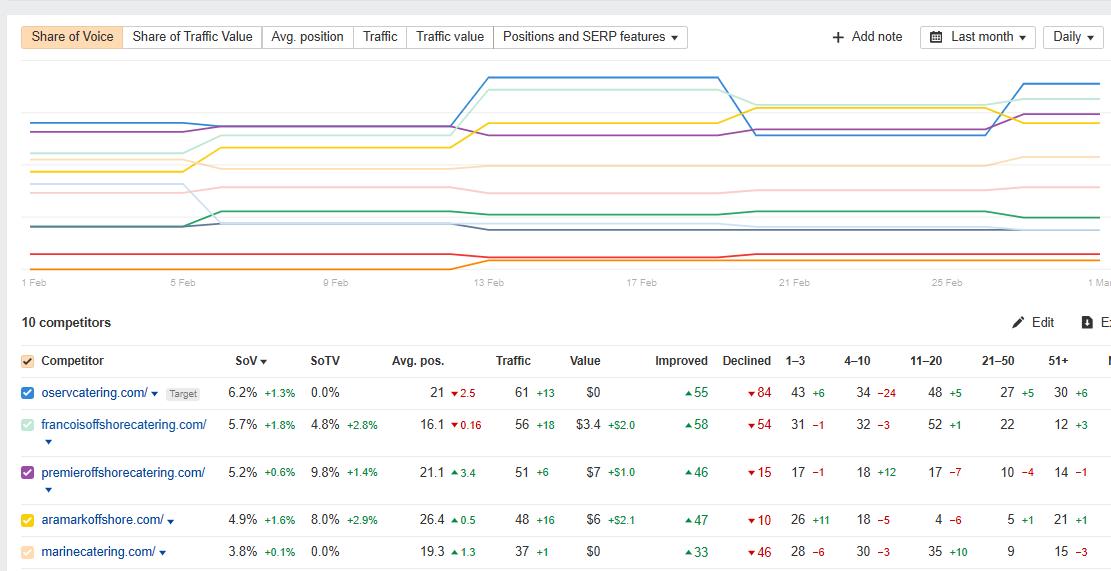Switch to the Share of Traffic Value tab
The image size is (1111, 571).
click(x=192, y=37)
